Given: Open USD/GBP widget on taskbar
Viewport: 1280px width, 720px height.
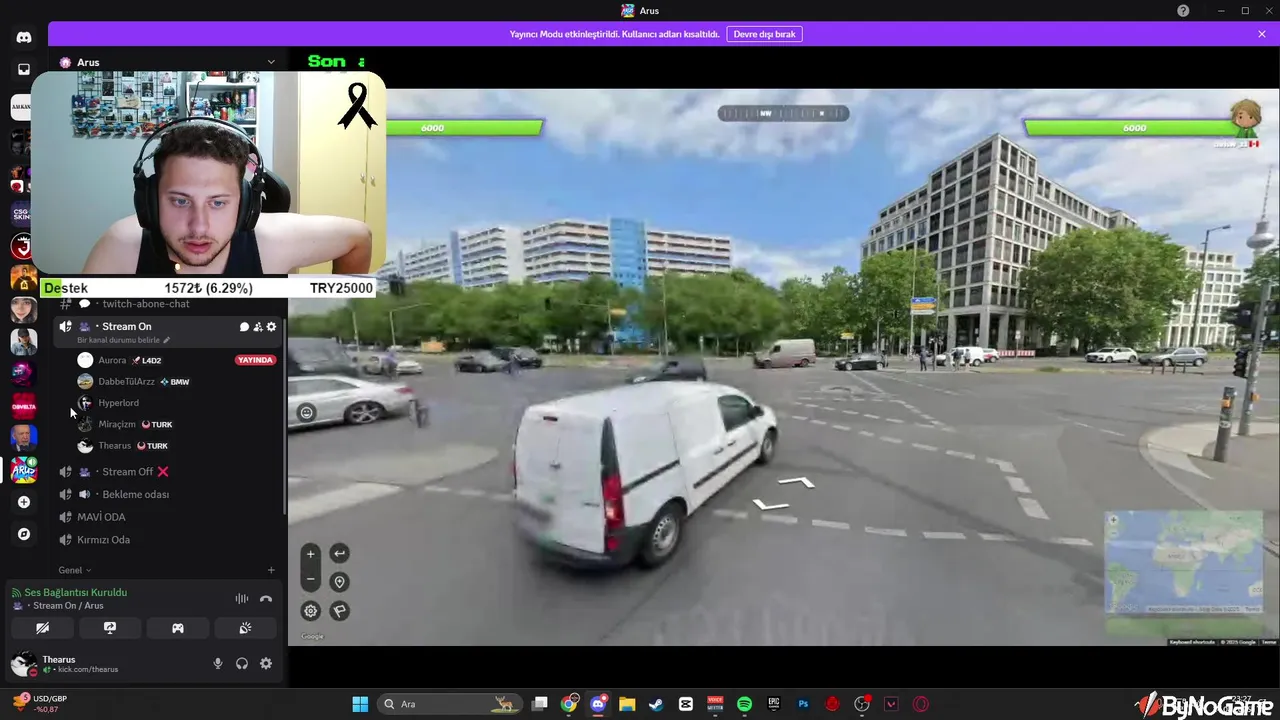Looking at the screenshot, I should pyautogui.click(x=40, y=703).
